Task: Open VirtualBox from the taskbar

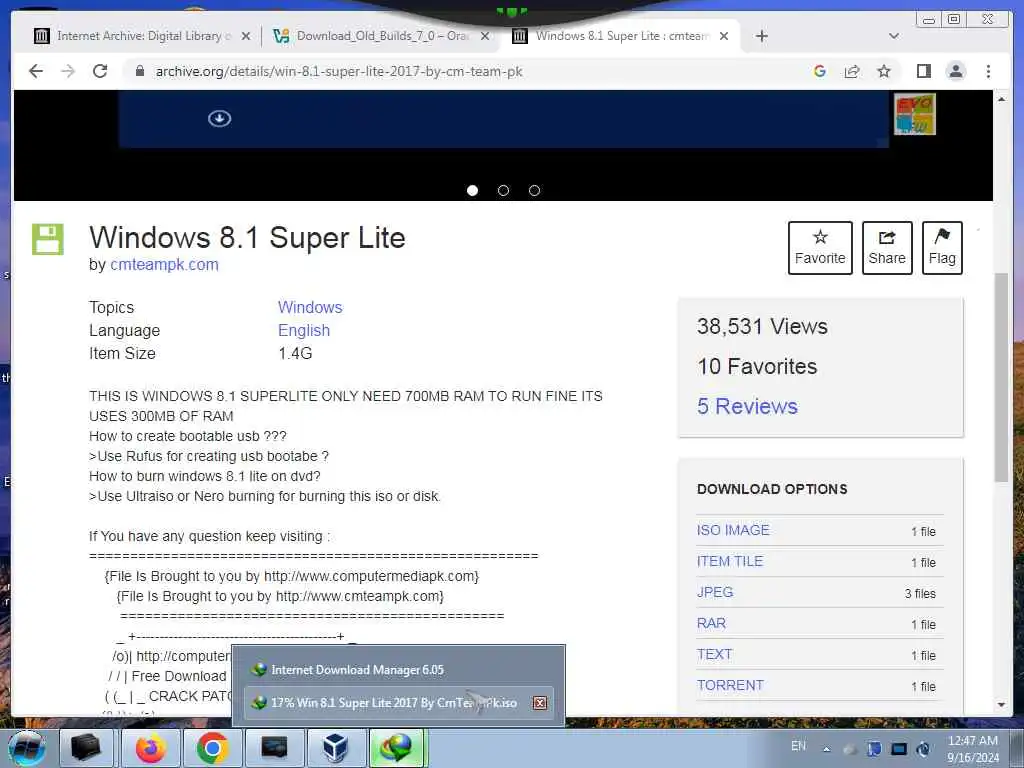Action: [x=336, y=748]
